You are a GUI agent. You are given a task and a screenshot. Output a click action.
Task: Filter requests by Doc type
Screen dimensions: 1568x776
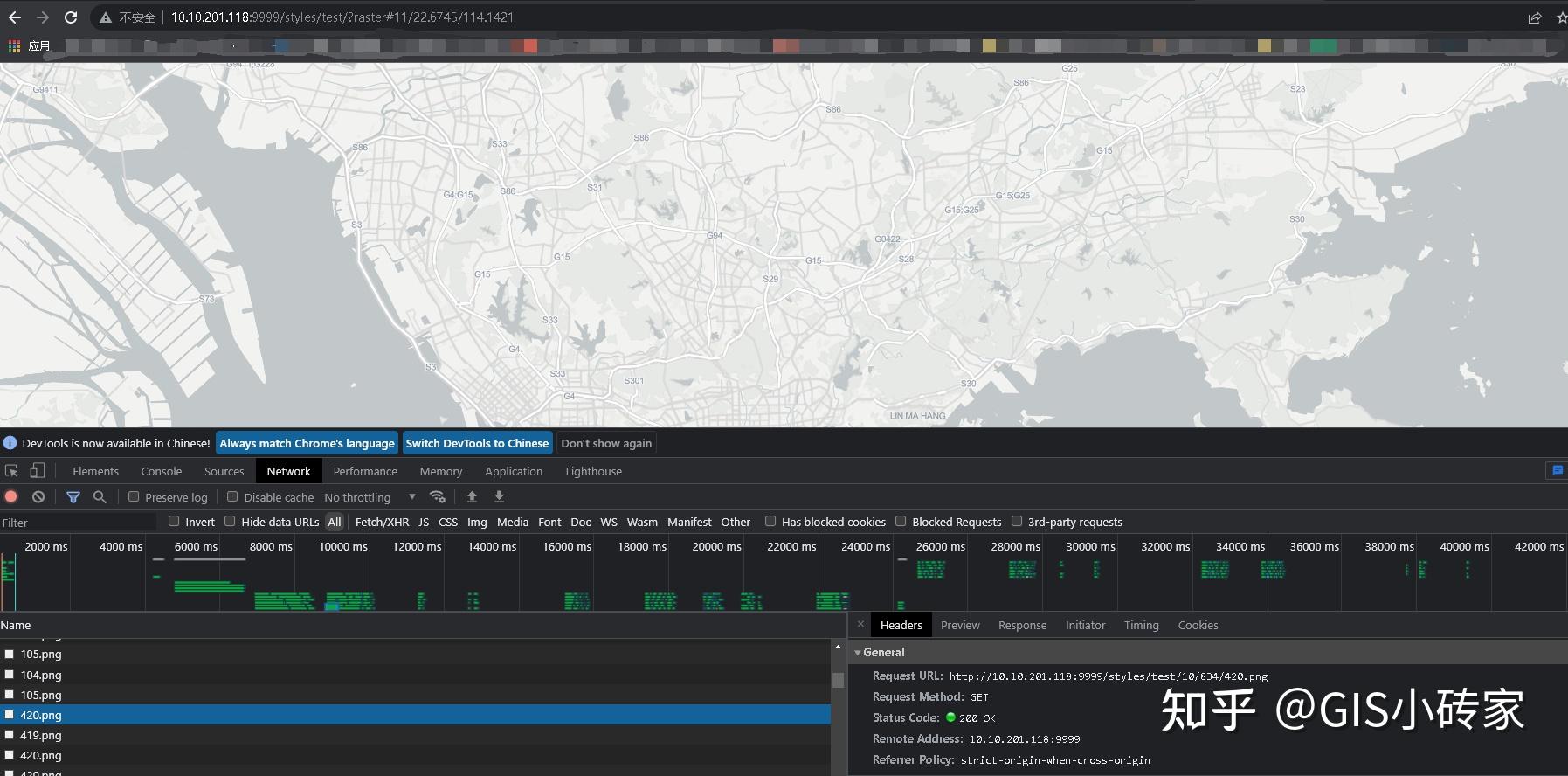581,522
